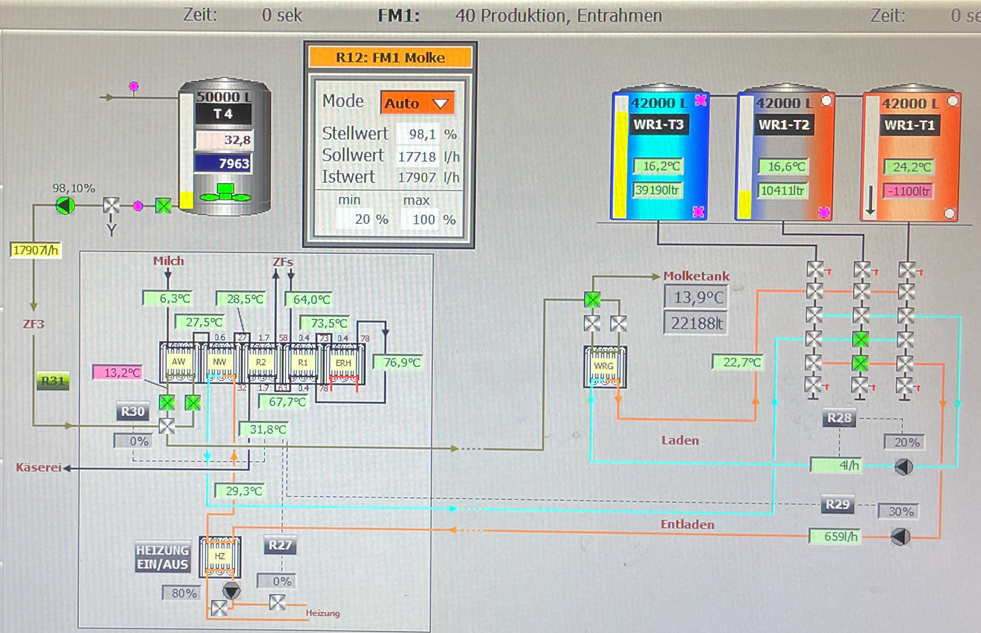Click the Entladen circuit pump icon
The height and width of the screenshot is (633, 981).
(900, 537)
